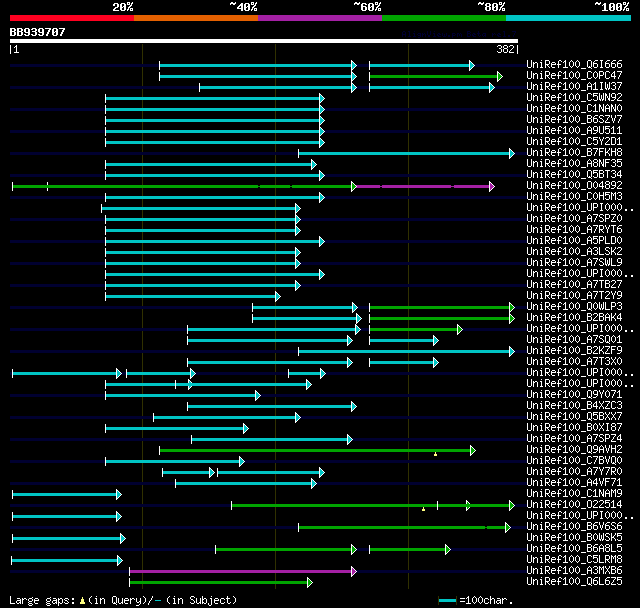Click the cyan bar for UniRef100_A7T2Y9
Viewport: 640px width, 608px height.
(193, 296)
